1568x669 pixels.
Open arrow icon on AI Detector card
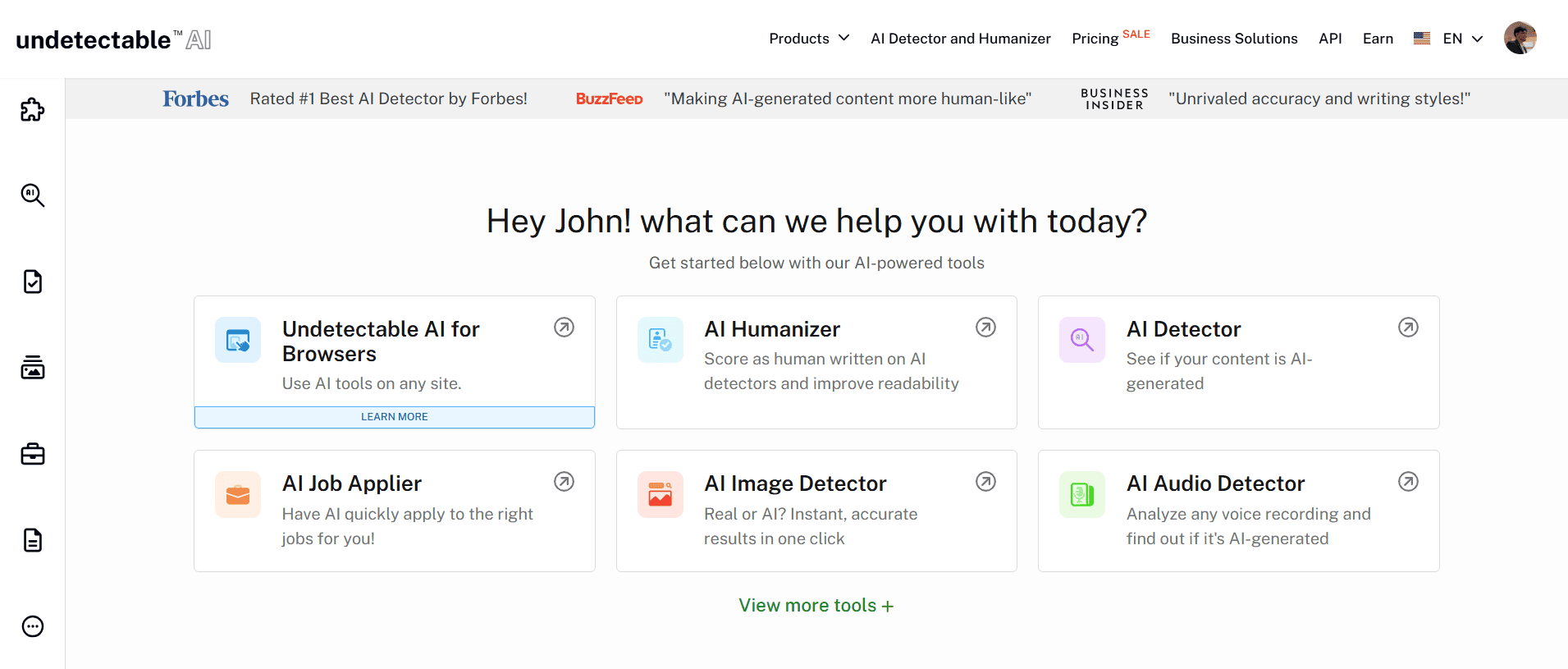[1408, 328]
